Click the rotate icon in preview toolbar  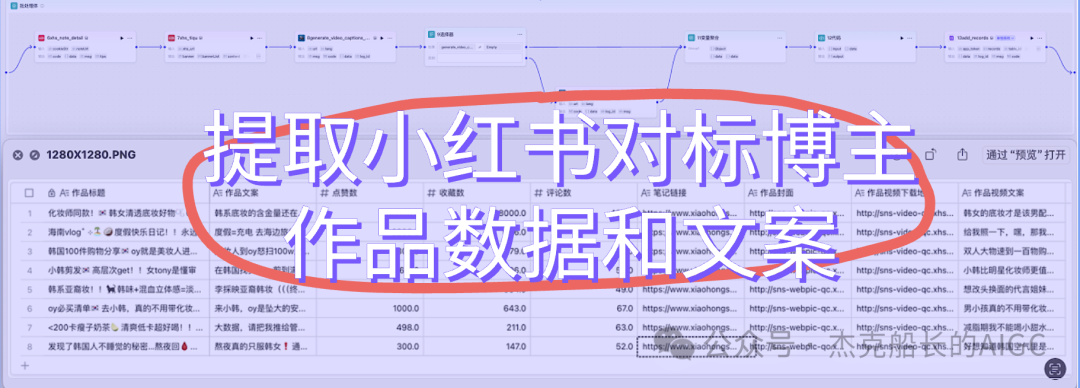(x=930, y=154)
